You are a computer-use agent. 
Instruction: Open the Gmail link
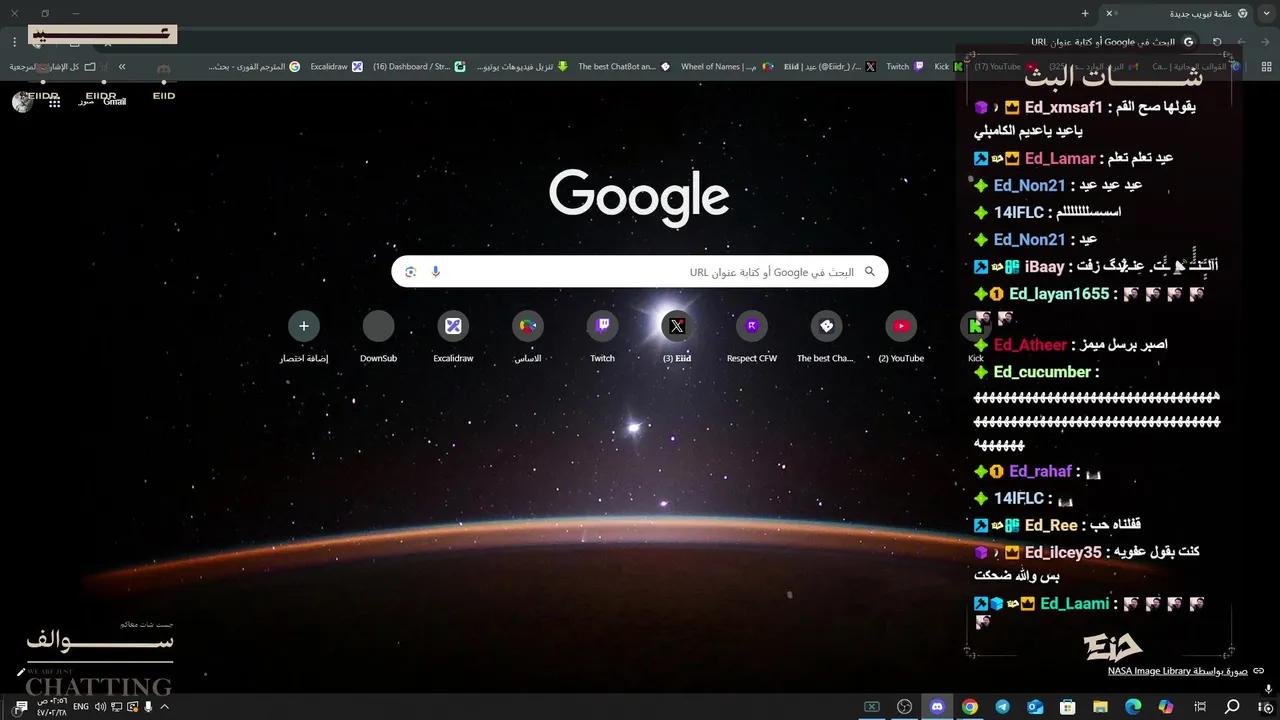[114, 101]
